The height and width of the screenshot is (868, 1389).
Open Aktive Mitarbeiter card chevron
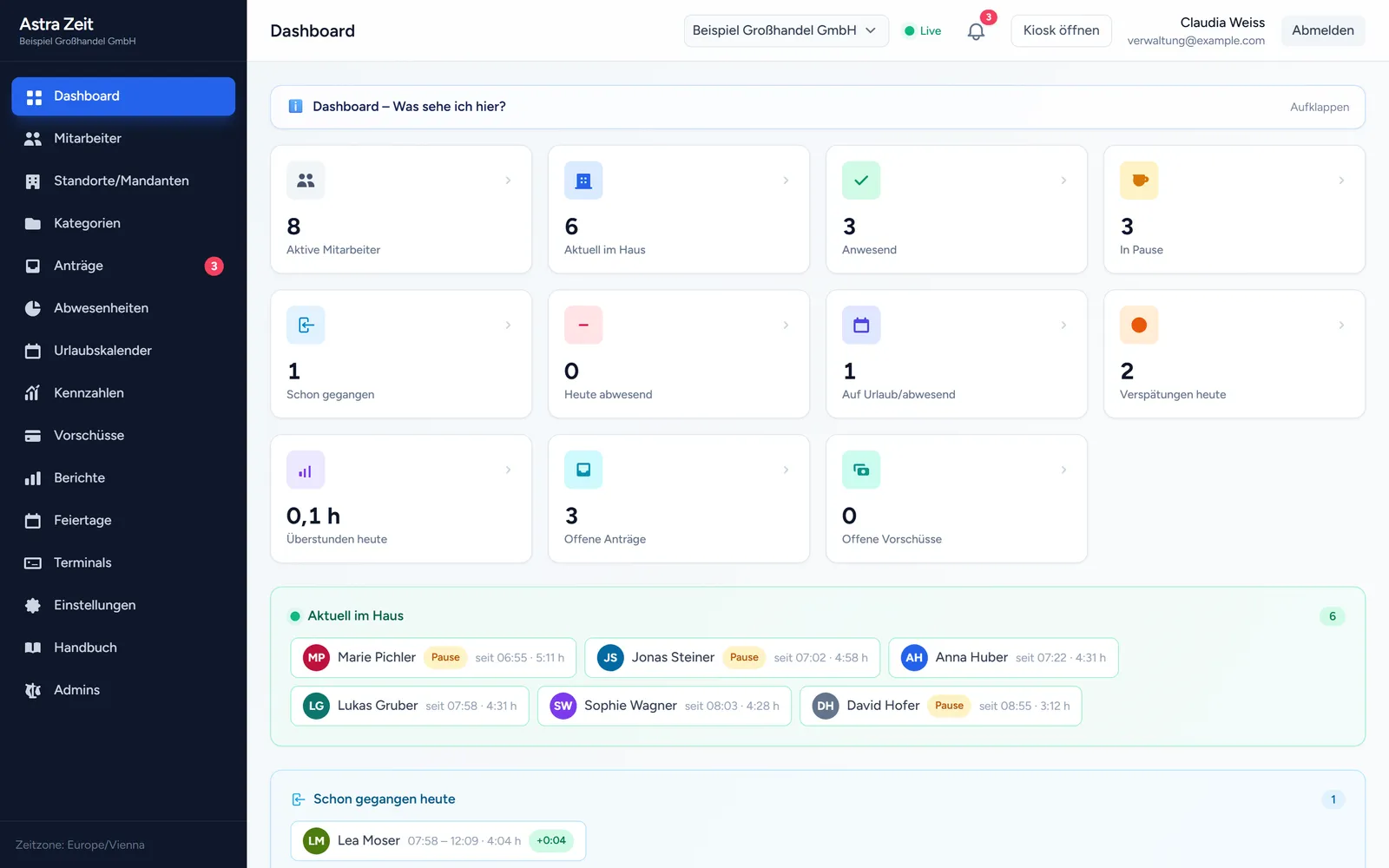click(x=508, y=181)
